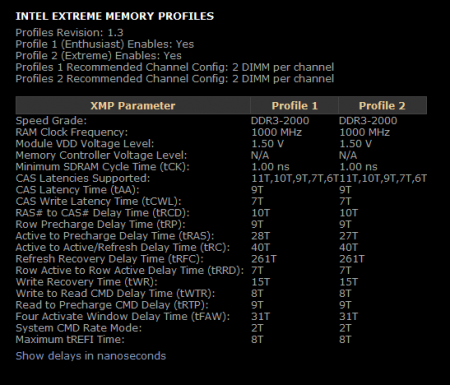
Task: Click the Show delays in nanoseconds link
Action: pyautogui.click(x=91, y=356)
